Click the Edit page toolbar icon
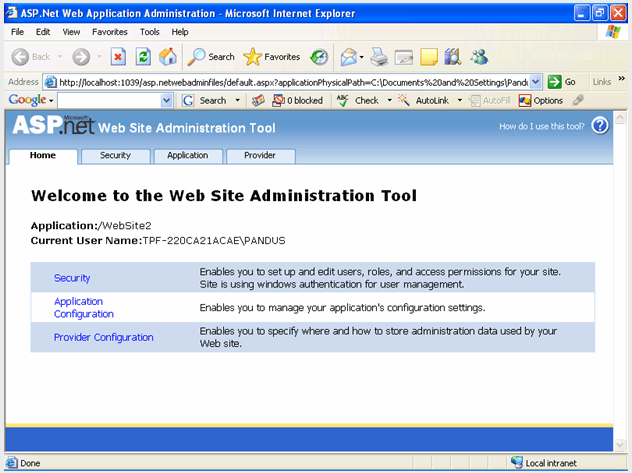 (x=404, y=57)
